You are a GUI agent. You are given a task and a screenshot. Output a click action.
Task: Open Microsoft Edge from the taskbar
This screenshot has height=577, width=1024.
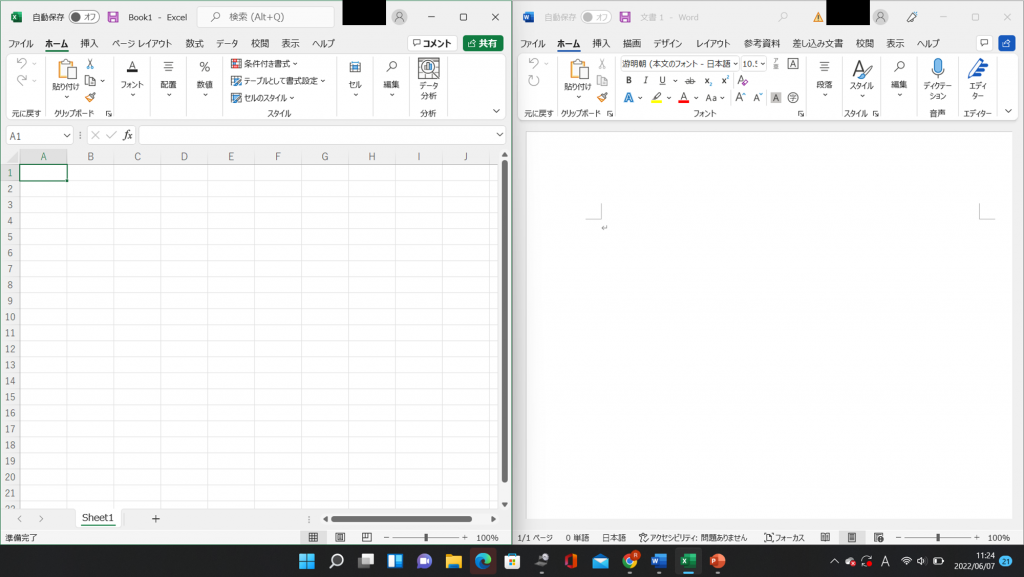(482, 561)
